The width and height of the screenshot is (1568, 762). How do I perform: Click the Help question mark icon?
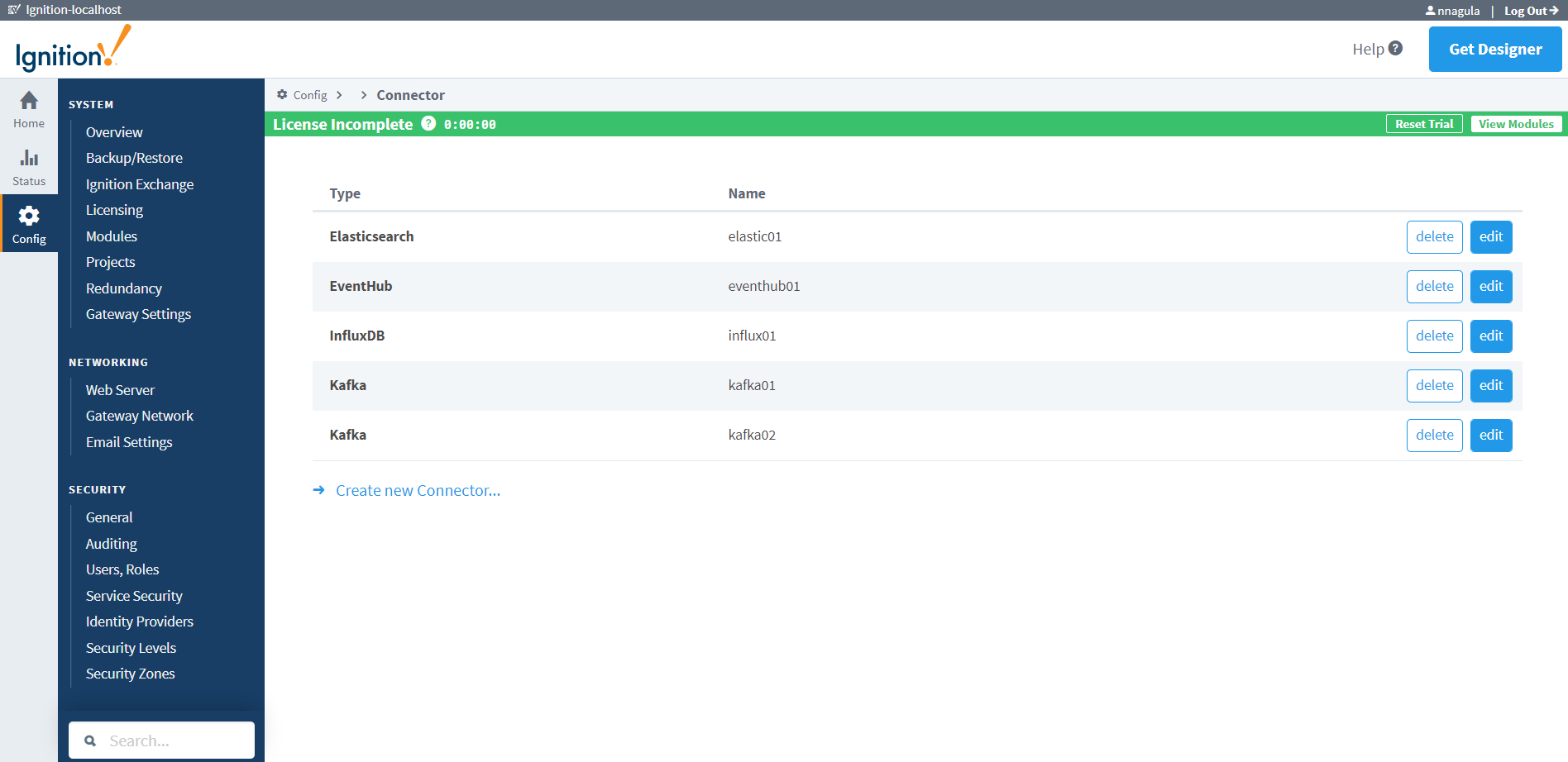click(1395, 48)
